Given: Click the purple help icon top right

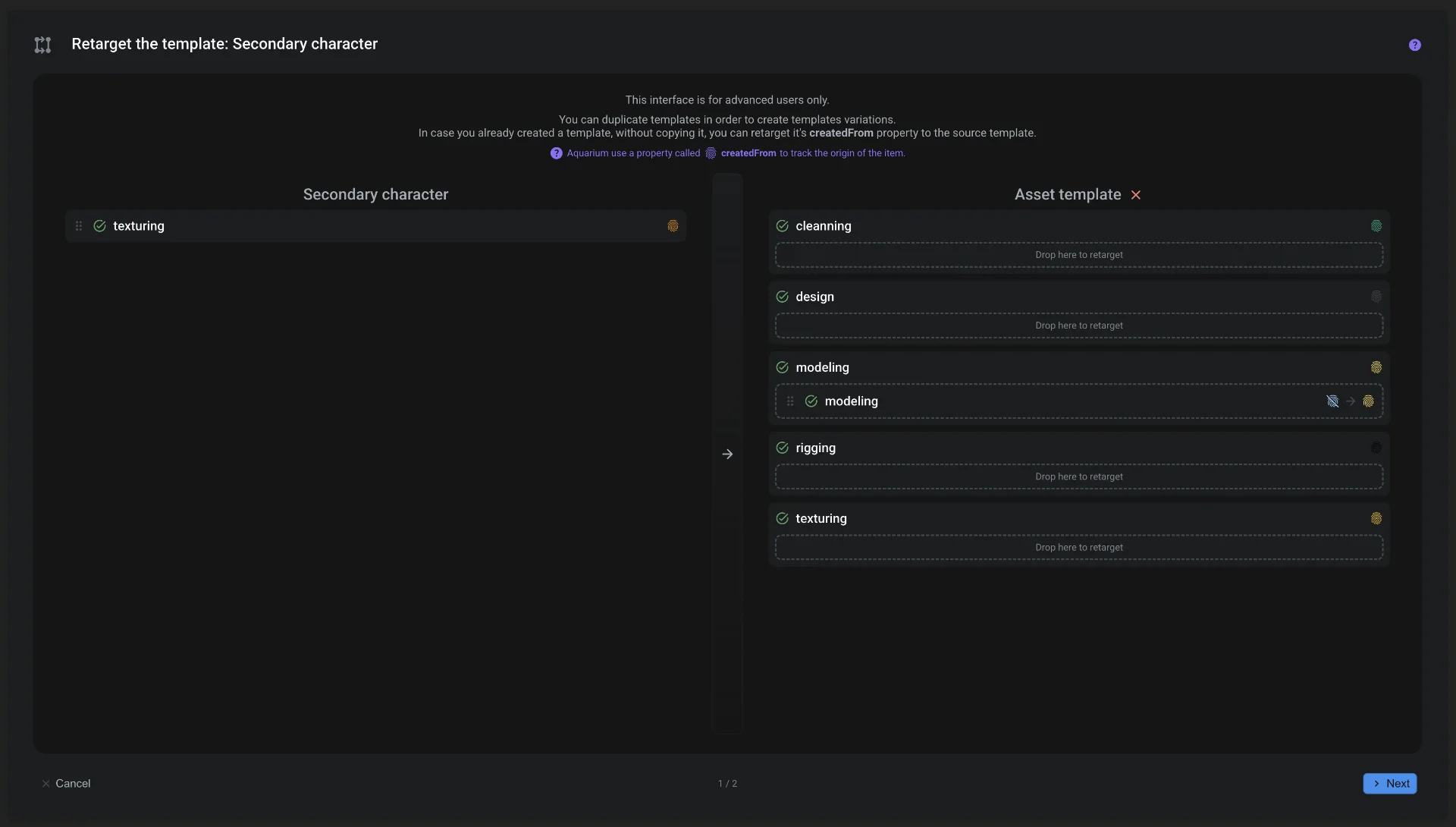Looking at the screenshot, I should tap(1414, 45).
